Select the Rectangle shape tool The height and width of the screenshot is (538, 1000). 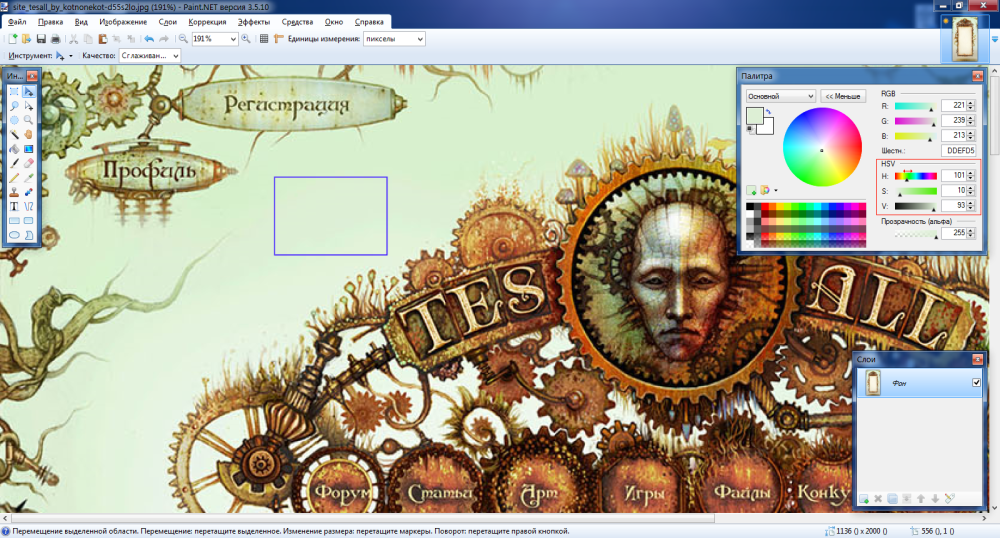click(x=14, y=221)
